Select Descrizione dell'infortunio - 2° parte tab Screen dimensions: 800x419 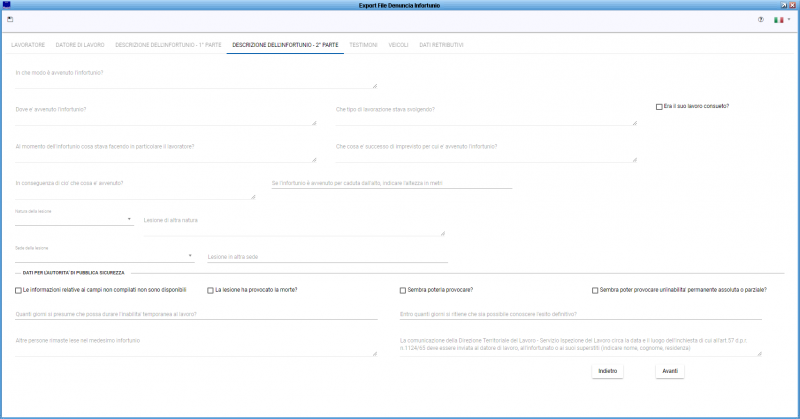tap(285, 45)
